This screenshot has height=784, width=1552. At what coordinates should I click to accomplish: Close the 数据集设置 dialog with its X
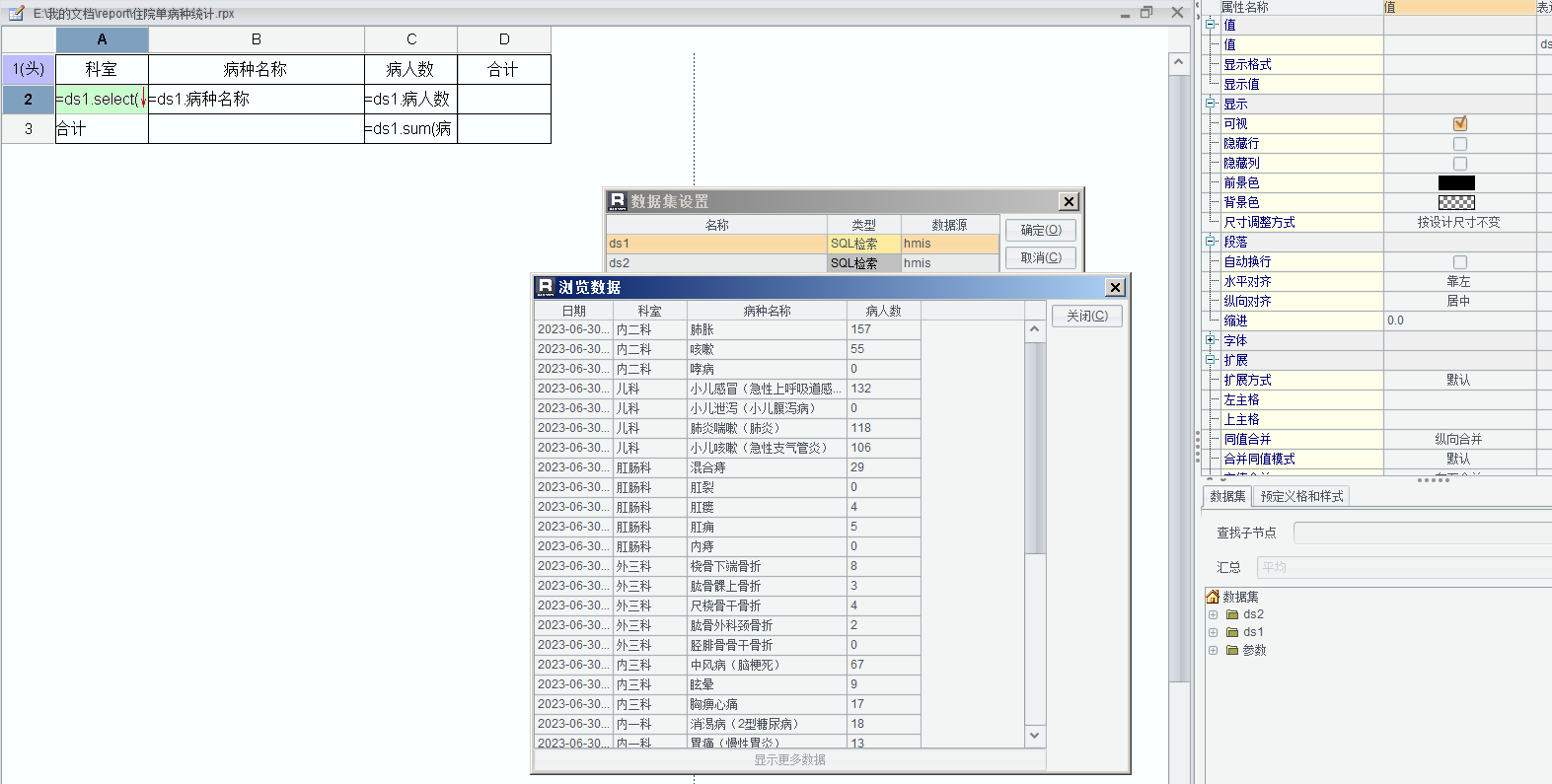click(1069, 201)
